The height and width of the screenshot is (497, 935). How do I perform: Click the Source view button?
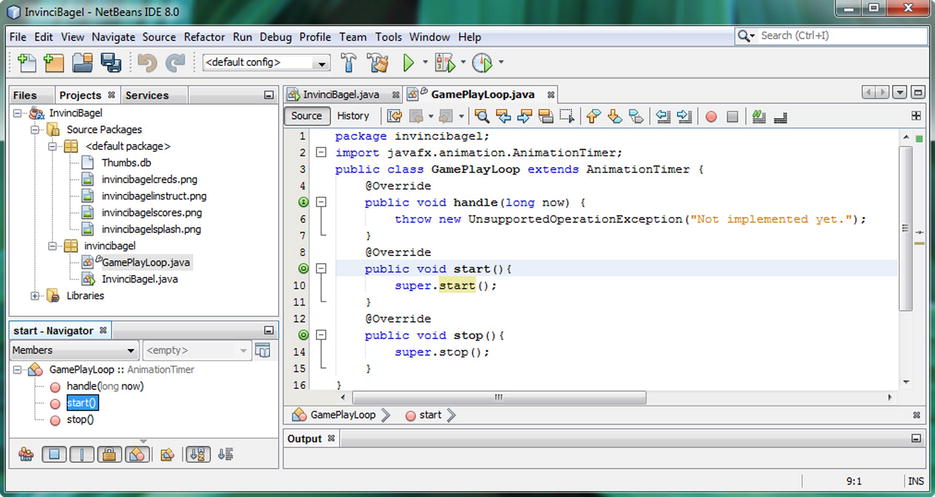click(306, 116)
